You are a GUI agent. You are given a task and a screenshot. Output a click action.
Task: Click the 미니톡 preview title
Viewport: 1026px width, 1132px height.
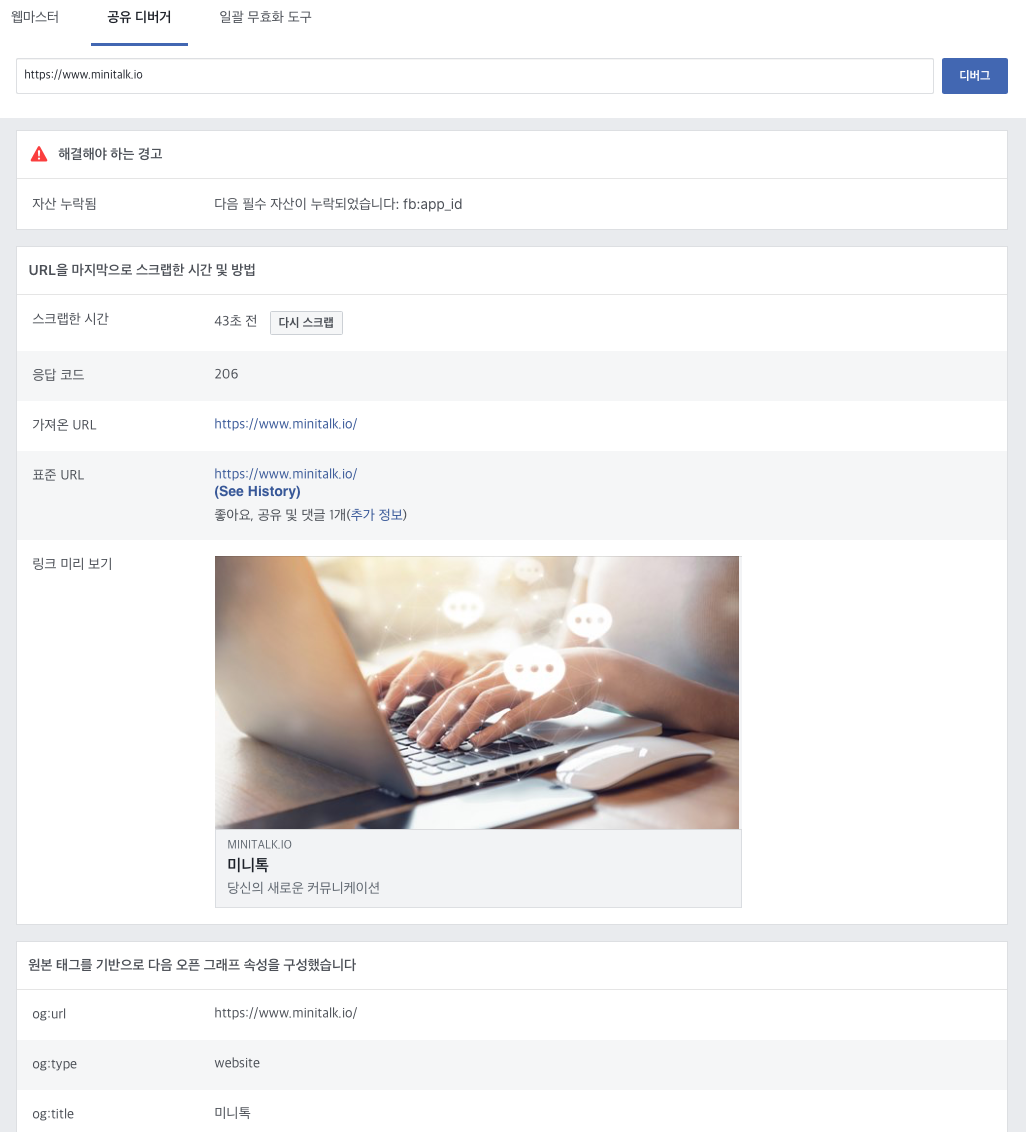coord(248,864)
